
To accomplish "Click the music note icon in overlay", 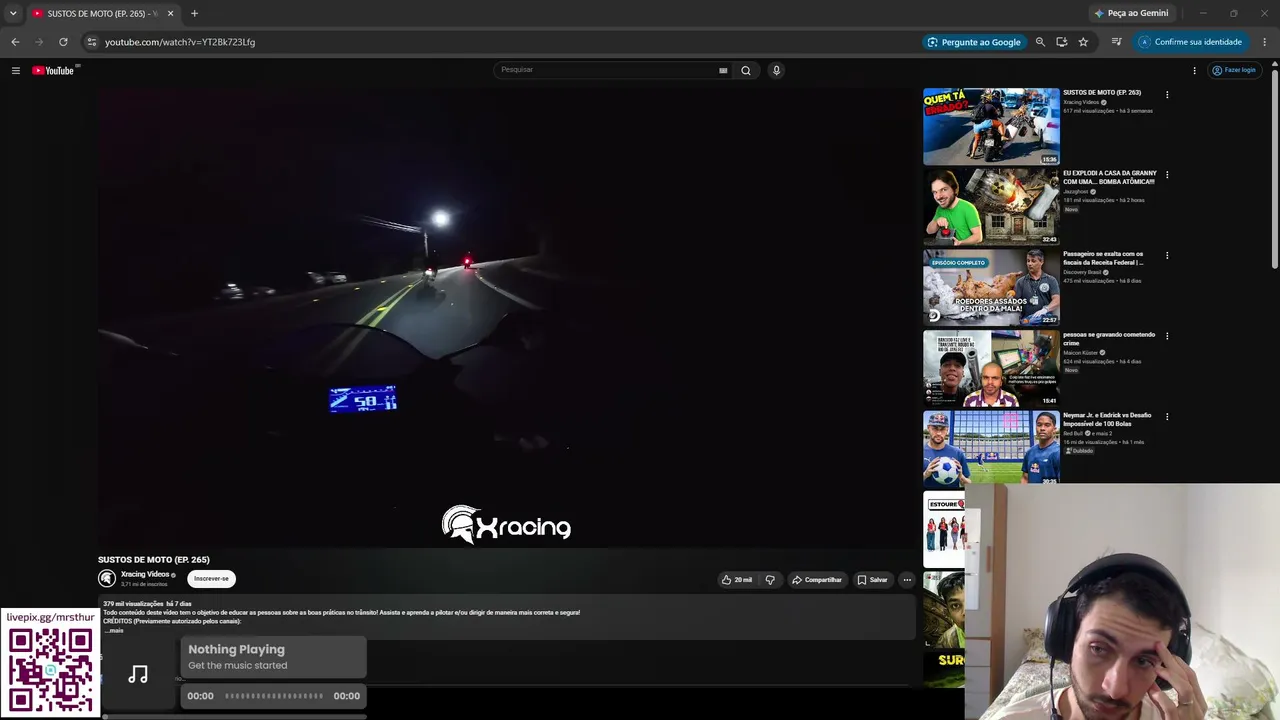I will (138, 674).
